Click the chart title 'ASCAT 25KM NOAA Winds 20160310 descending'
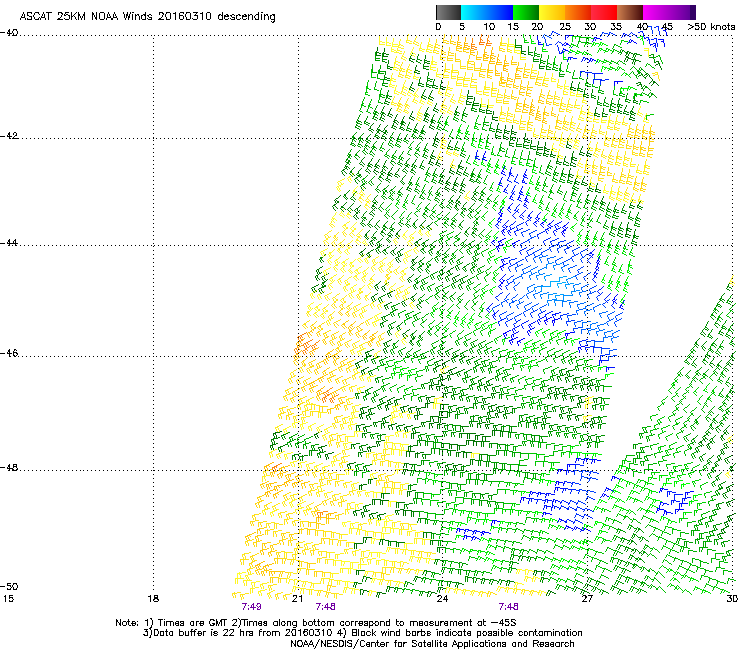This screenshot has height=650, width=740. coord(147,16)
